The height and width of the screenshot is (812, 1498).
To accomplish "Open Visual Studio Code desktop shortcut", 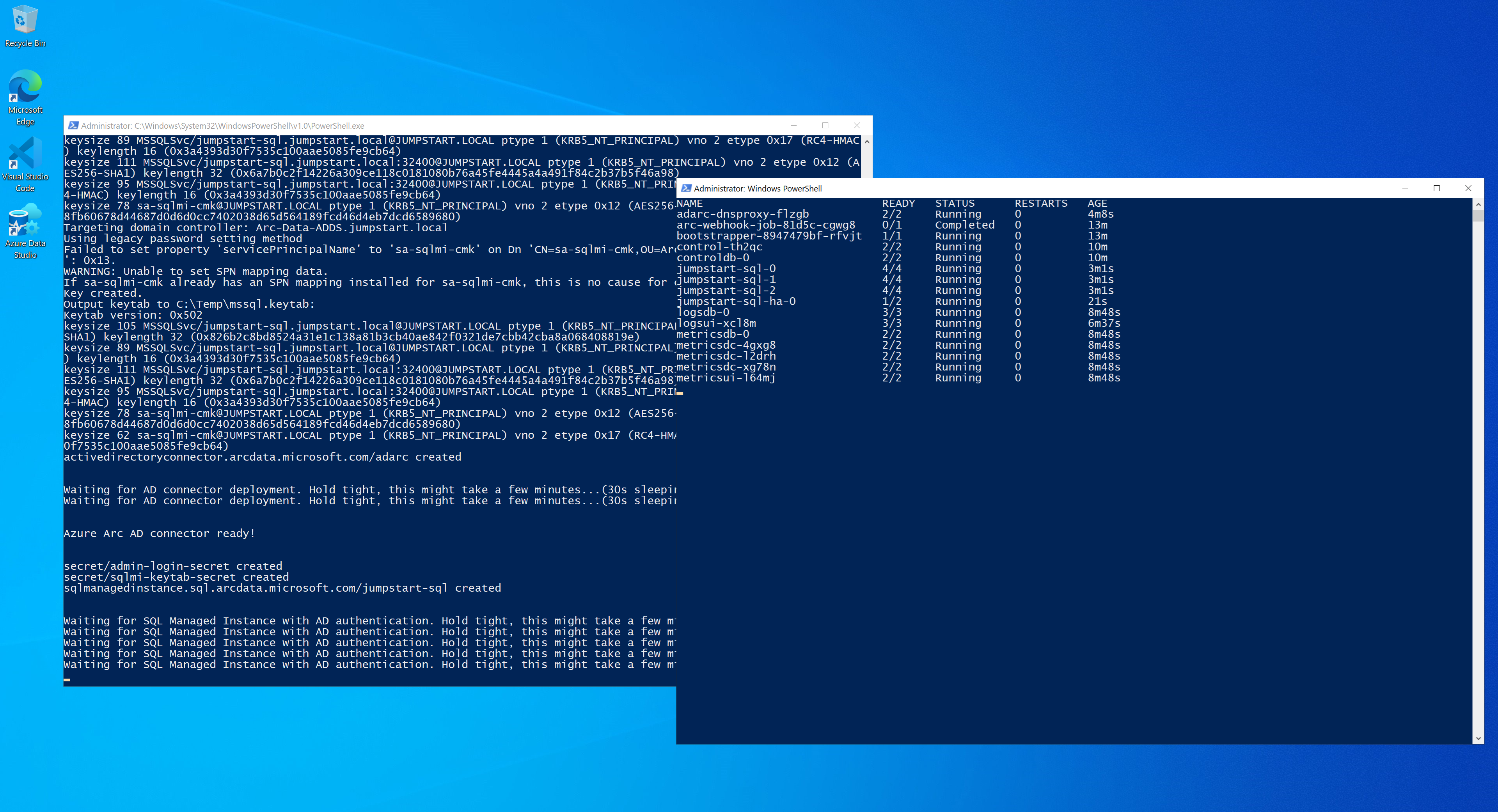I will coord(25,164).
